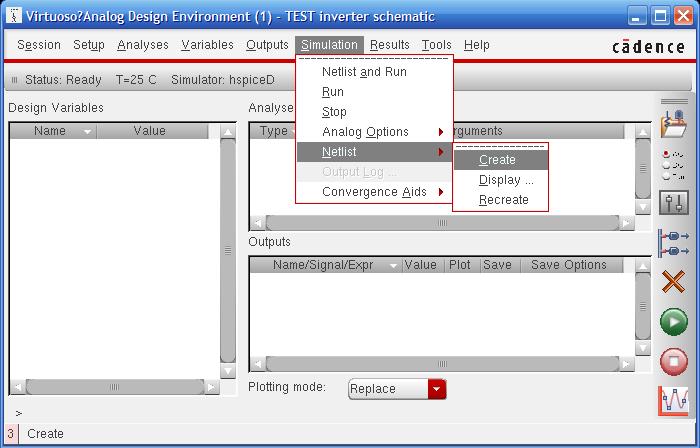Click the Name column header in Design Variables

pos(50,131)
